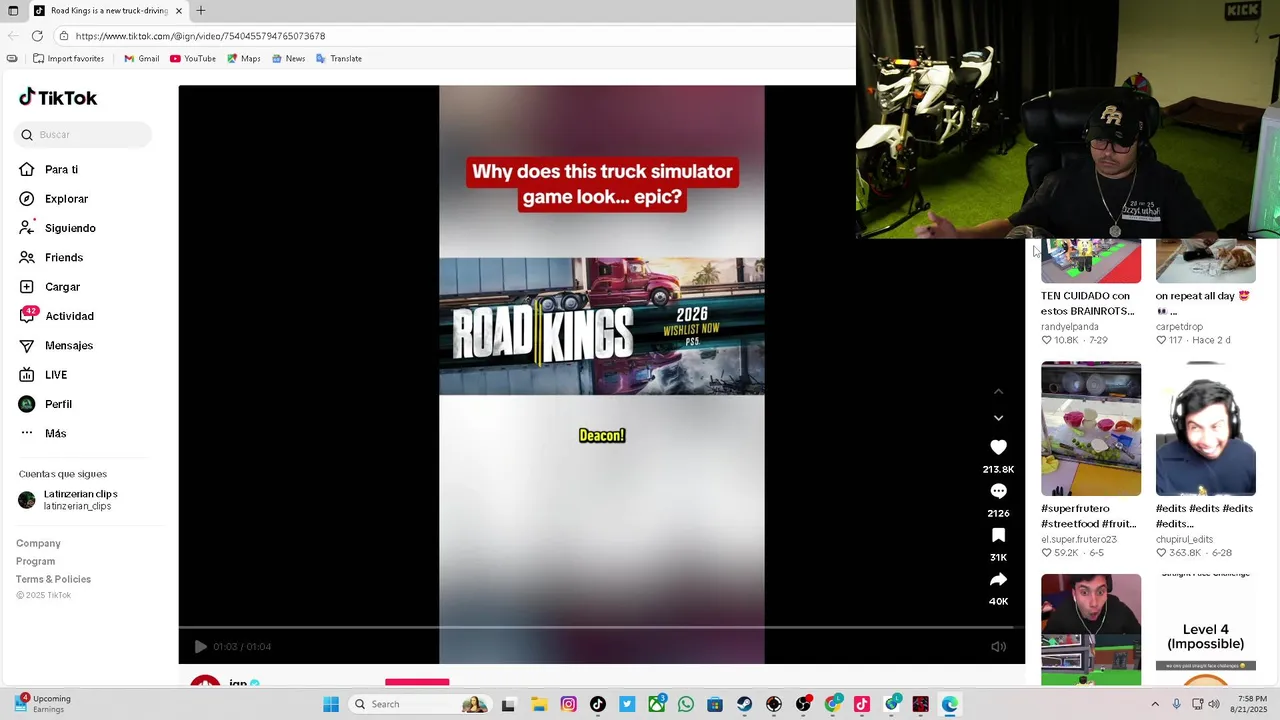Open File Explorer from taskbar
Screen dimensions: 1280x720
coord(538,704)
